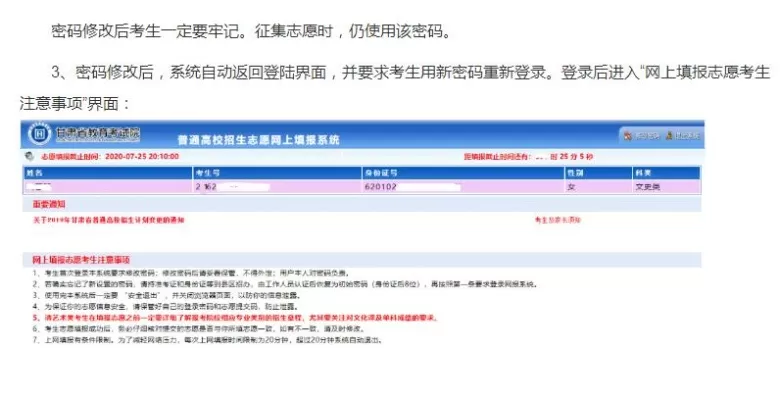The height and width of the screenshot is (400, 780).
Task: Click the 重要通知 section heading
Action: pyautogui.click(x=49, y=204)
